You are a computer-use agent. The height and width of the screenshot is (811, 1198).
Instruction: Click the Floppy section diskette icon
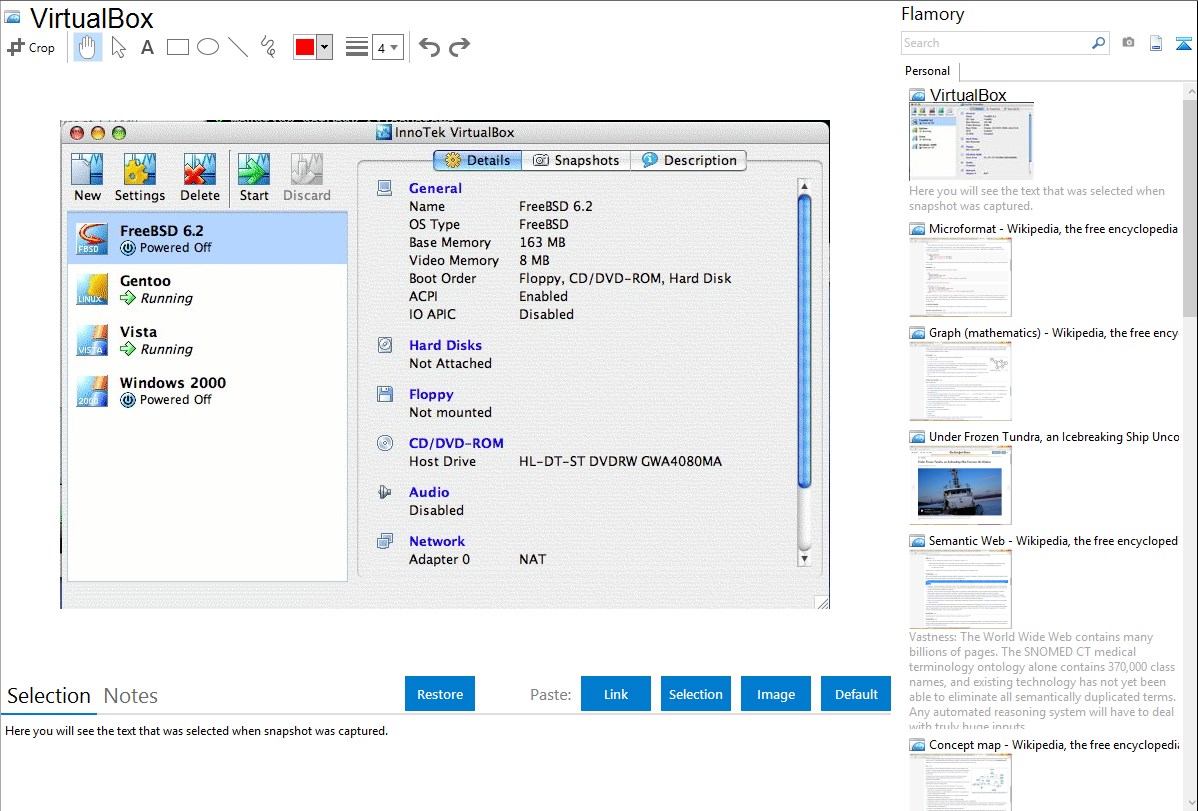[x=385, y=394]
